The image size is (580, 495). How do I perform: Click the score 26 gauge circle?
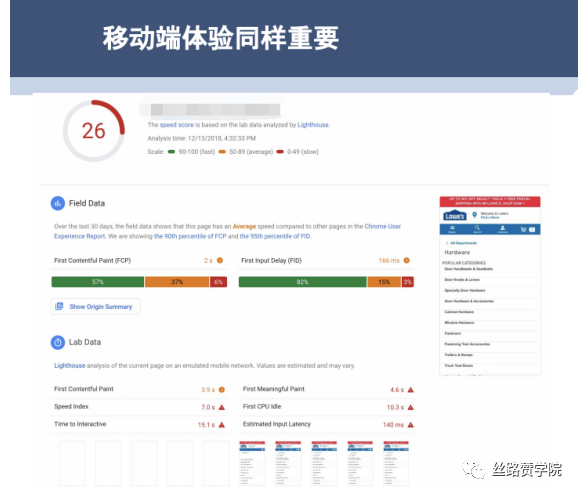(94, 131)
